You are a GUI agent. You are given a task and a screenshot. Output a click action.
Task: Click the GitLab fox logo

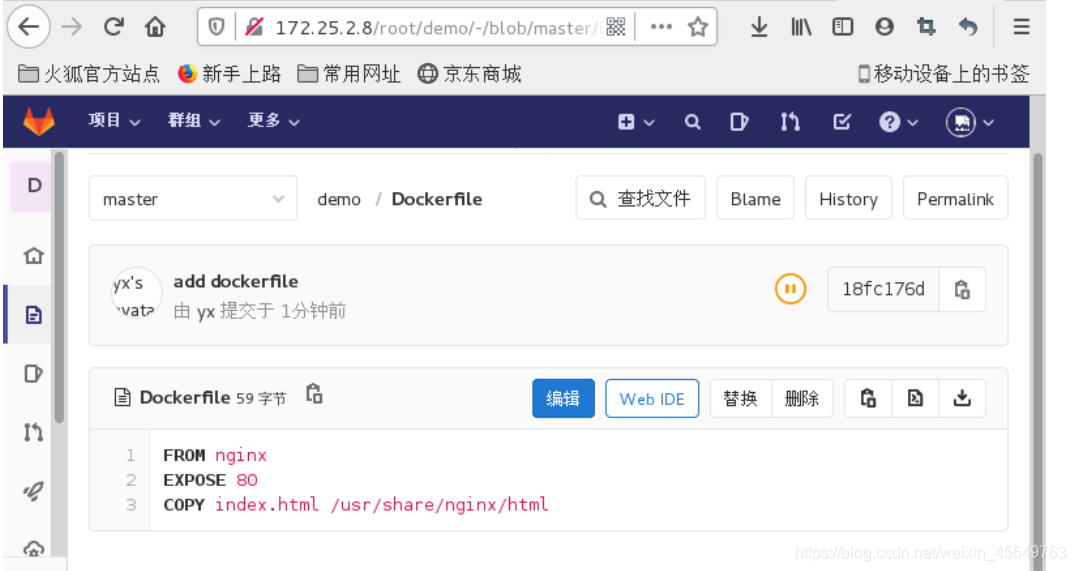[38, 121]
